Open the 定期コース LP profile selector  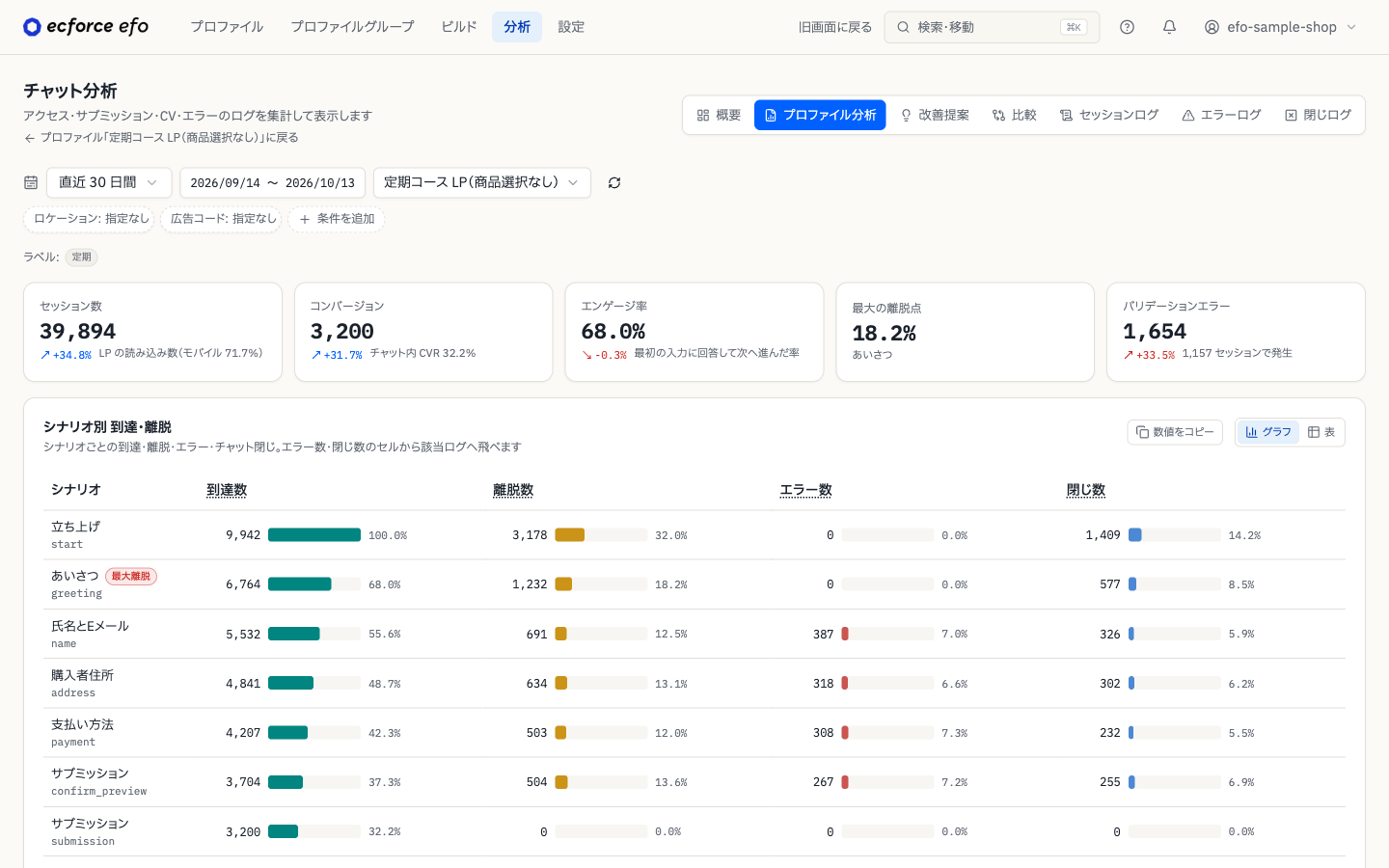pyautogui.click(x=482, y=182)
